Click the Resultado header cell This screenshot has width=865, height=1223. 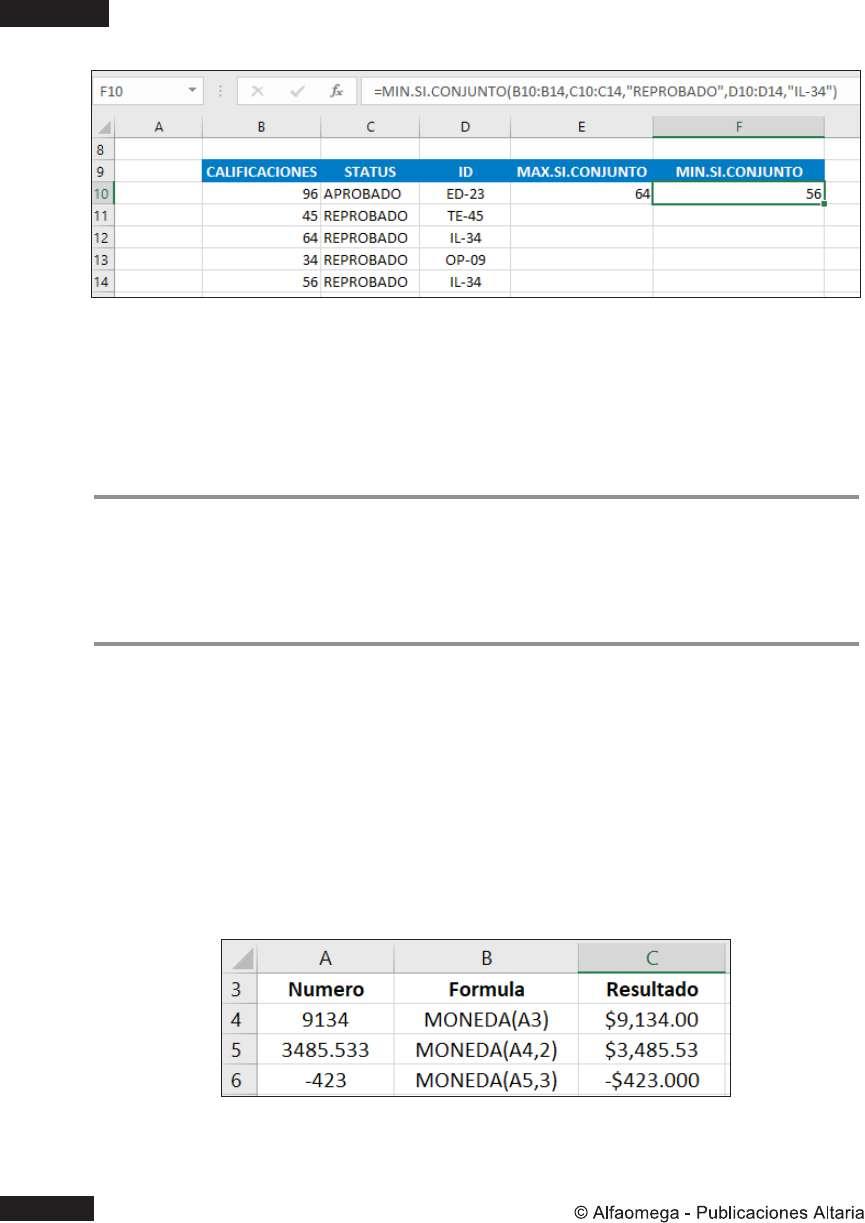[x=653, y=990]
